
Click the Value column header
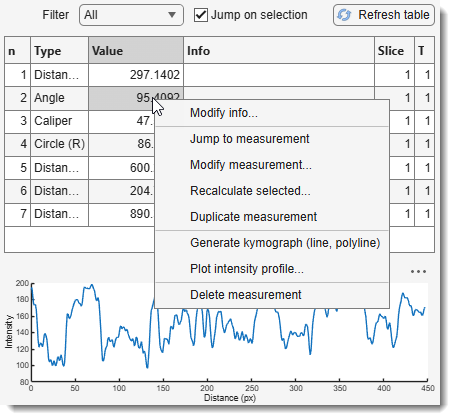[136, 51]
